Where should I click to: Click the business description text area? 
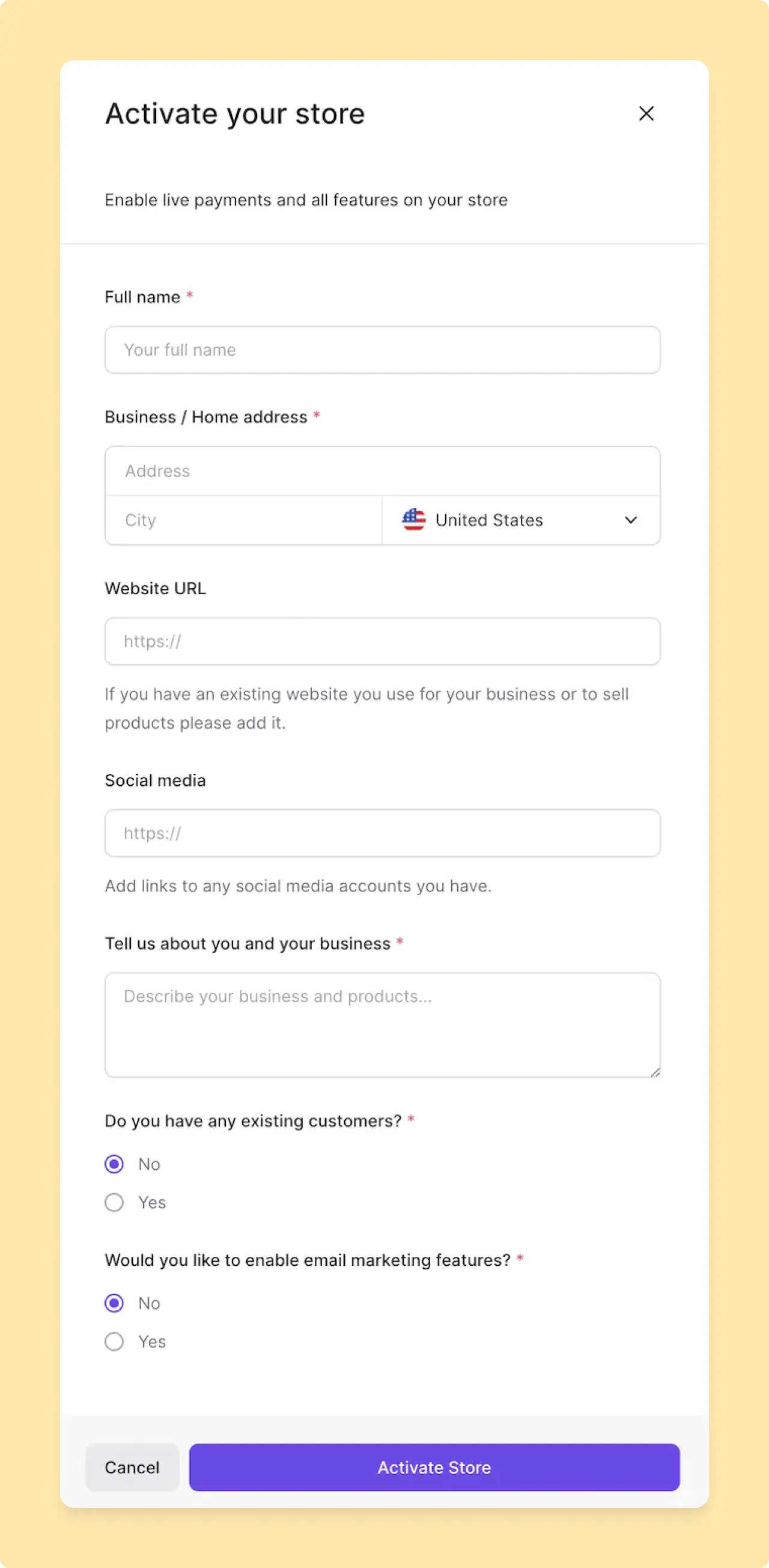click(x=382, y=1024)
